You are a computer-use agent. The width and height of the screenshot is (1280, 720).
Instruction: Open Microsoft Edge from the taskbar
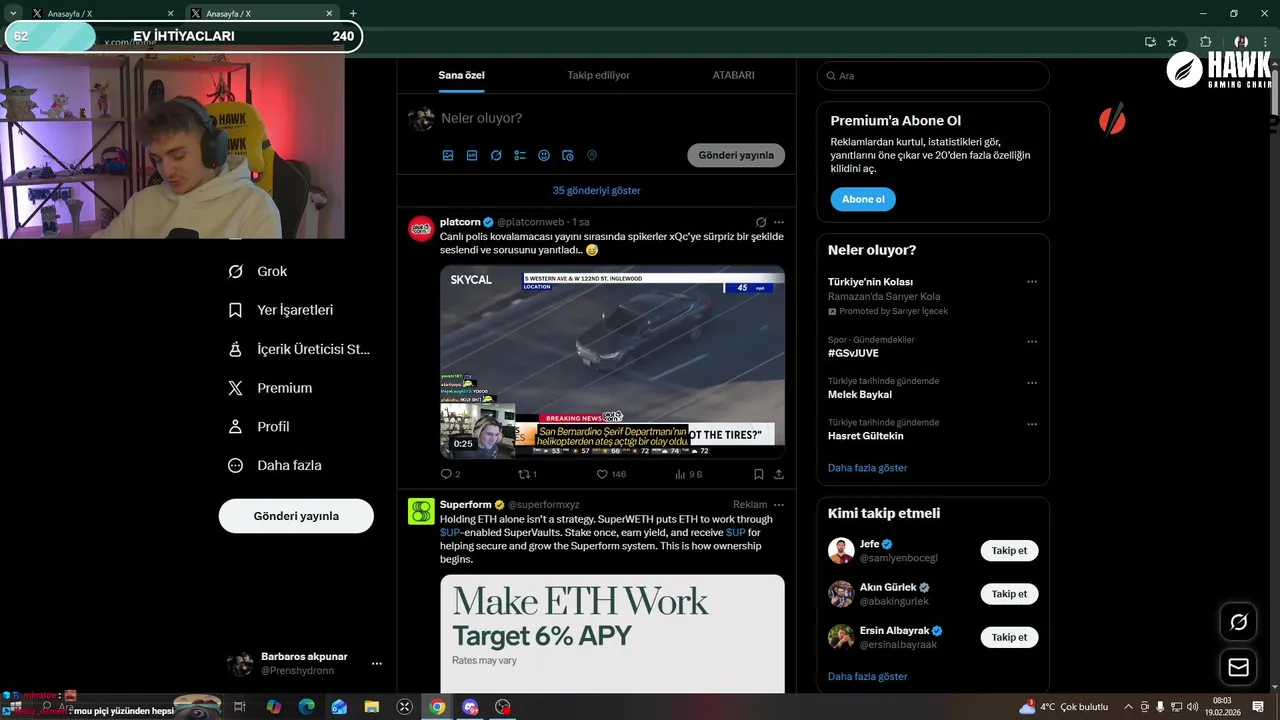pos(306,706)
